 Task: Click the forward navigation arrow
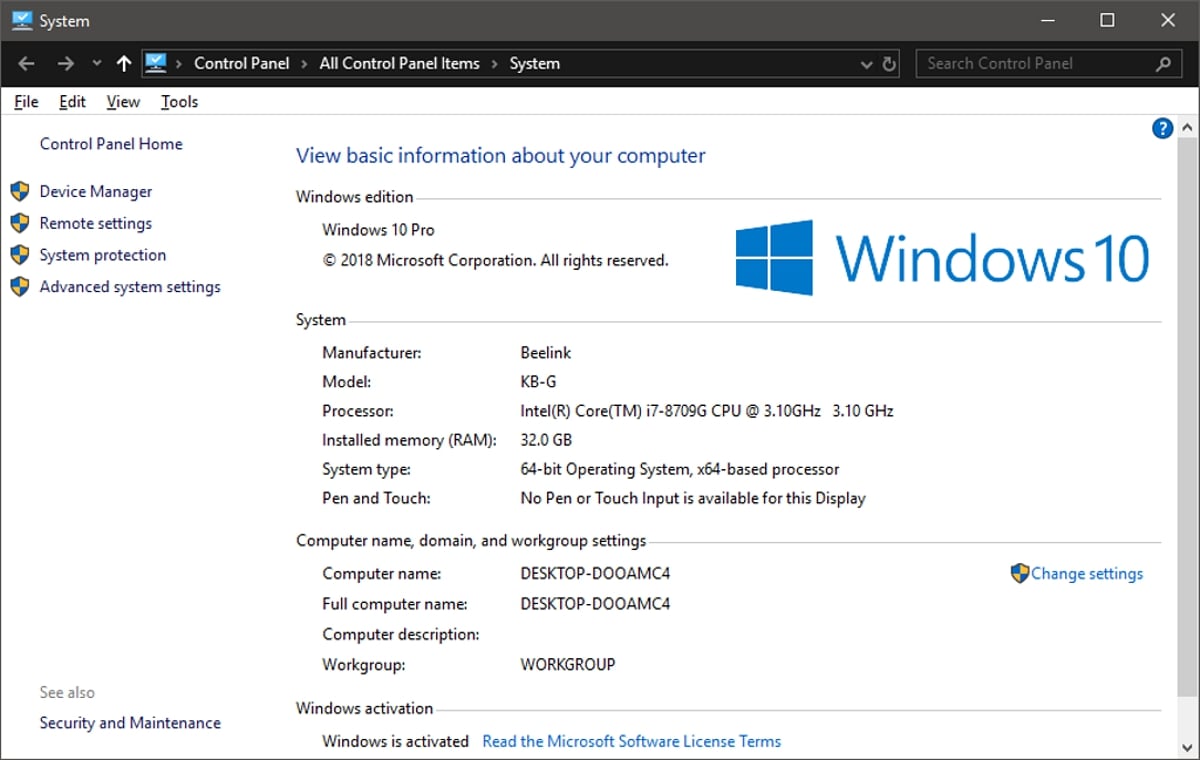click(x=65, y=63)
